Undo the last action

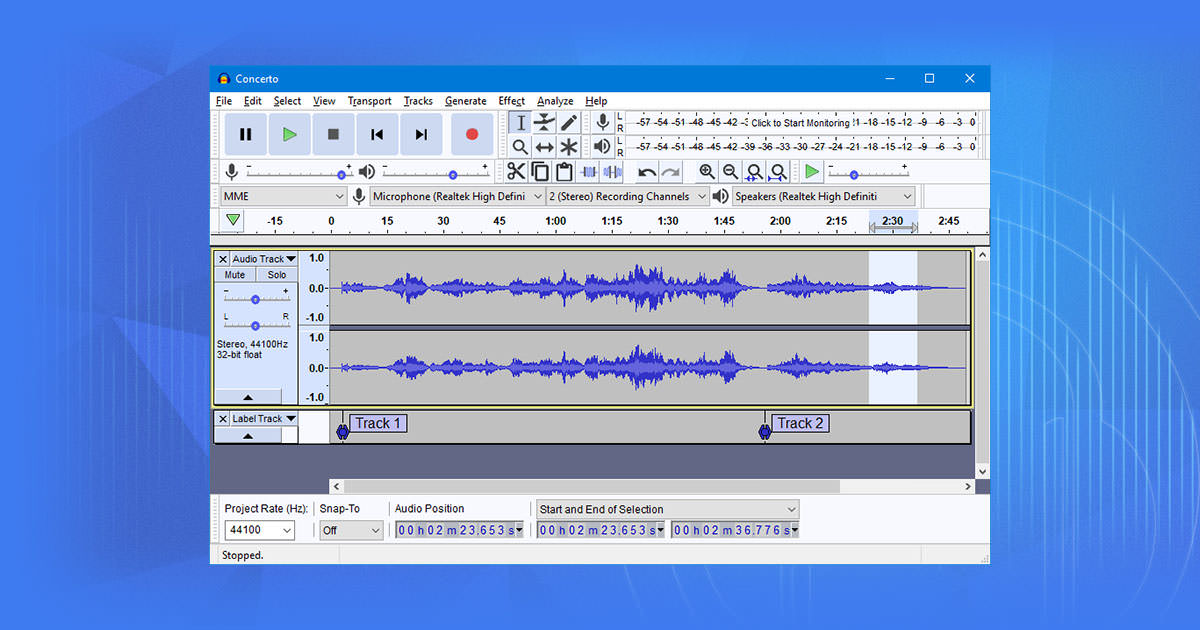point(647,172)
